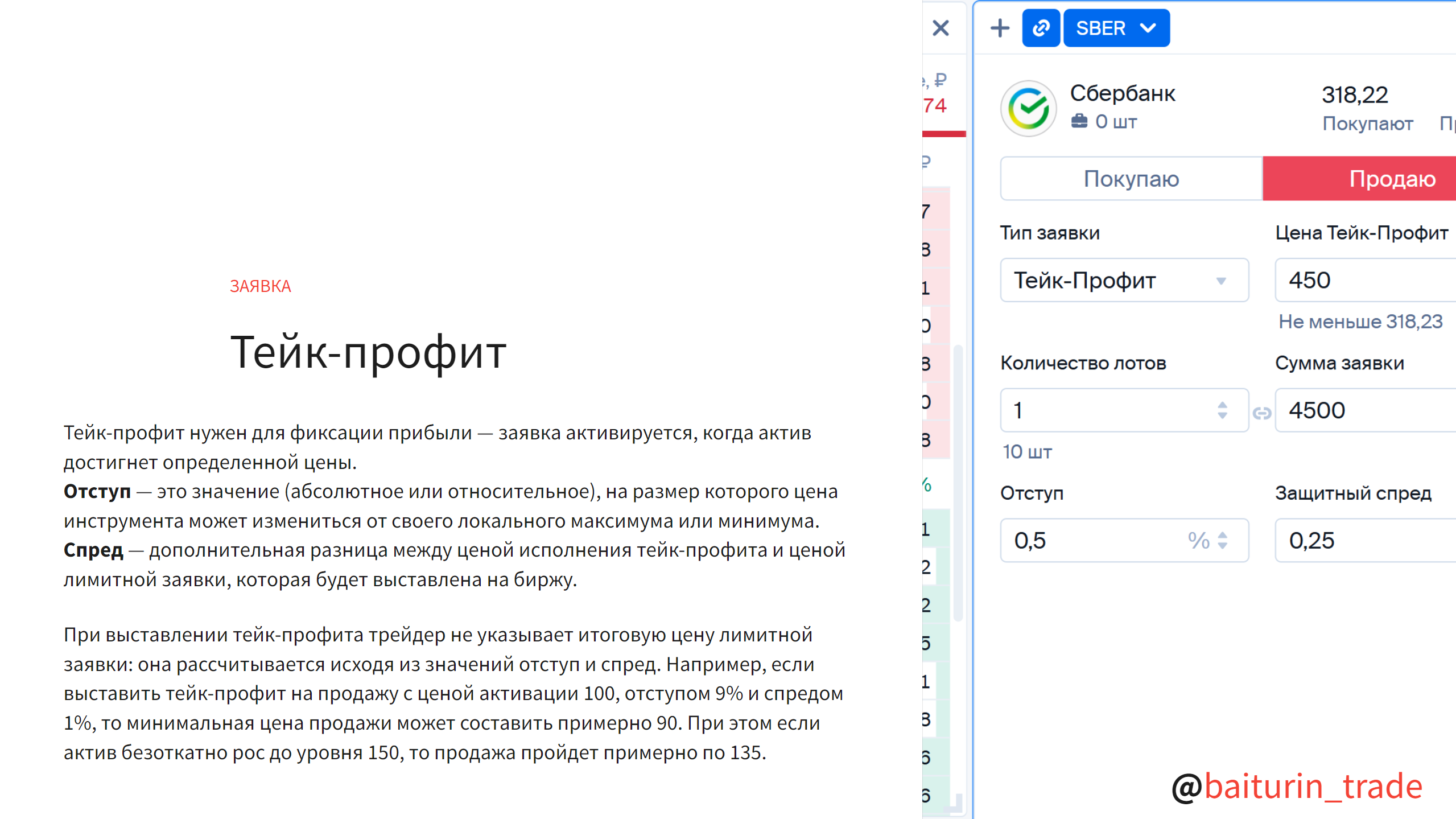Click the Sberbank logo icon
Image resolution: width=1456 pixels, height=819 pixels.
click(x=1028, y=108)
